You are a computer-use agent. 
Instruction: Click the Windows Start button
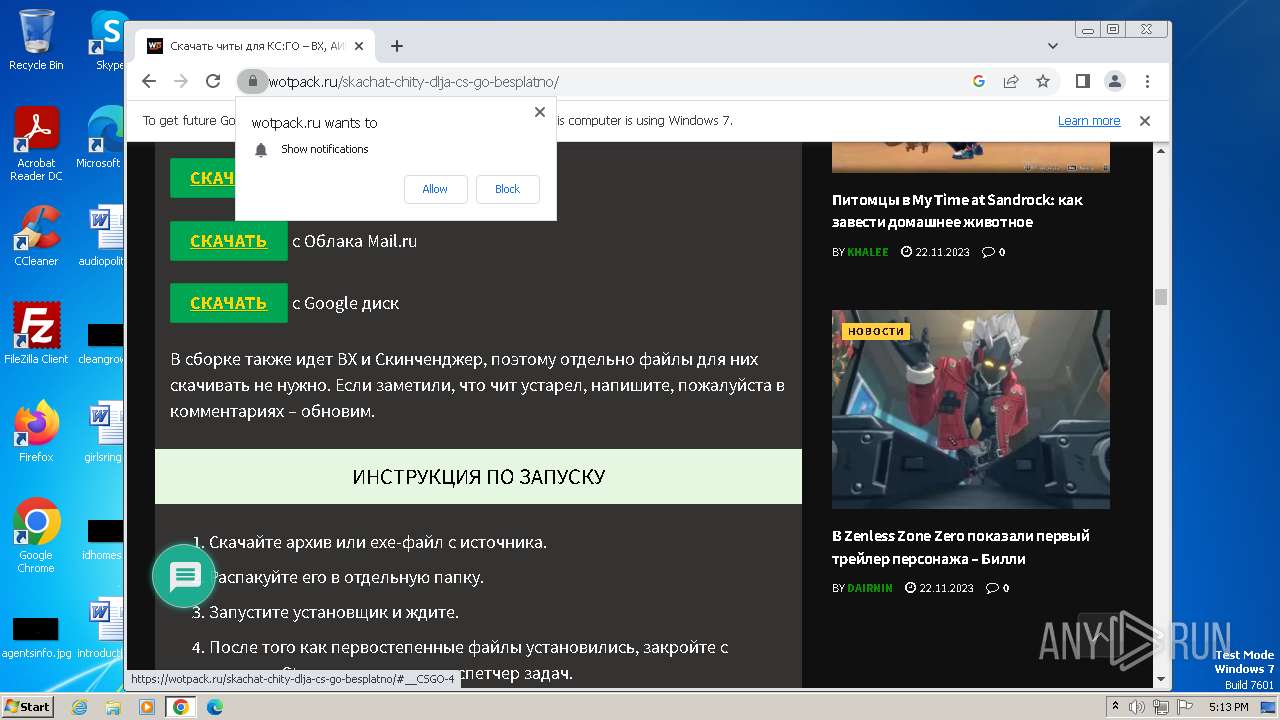click(x=27, y=707)
